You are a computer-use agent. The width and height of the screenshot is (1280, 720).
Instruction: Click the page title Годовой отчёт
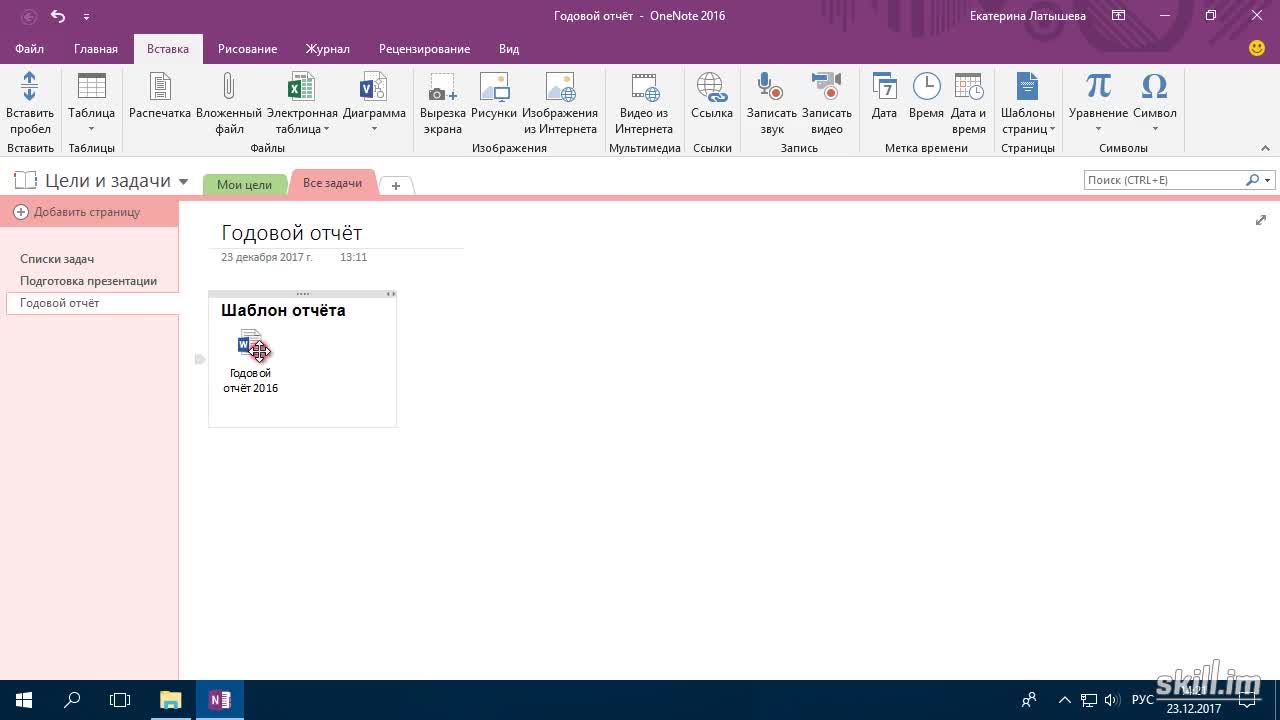[291, 233]
